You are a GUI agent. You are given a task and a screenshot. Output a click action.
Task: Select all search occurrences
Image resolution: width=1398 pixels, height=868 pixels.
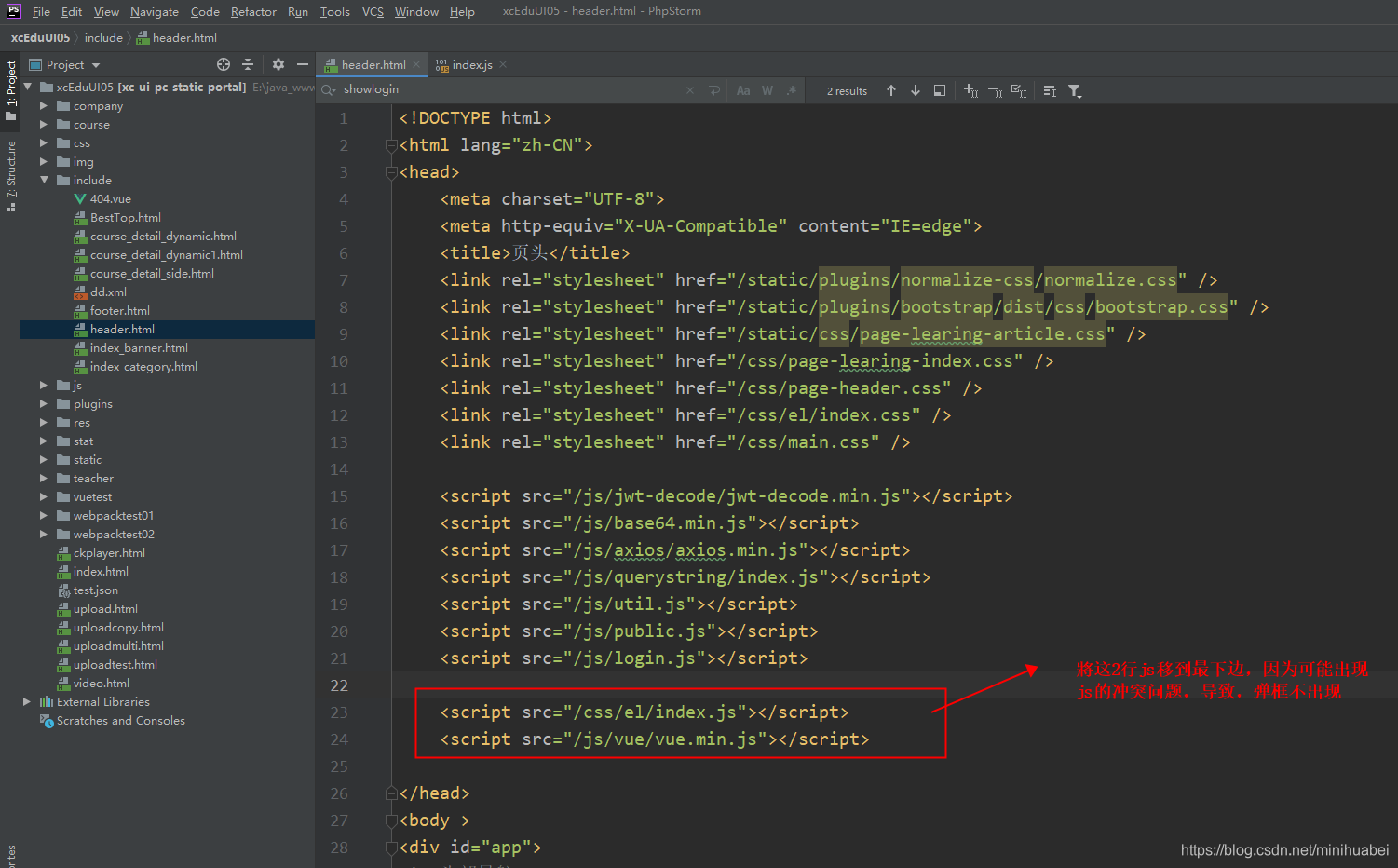click(1019, 90)
